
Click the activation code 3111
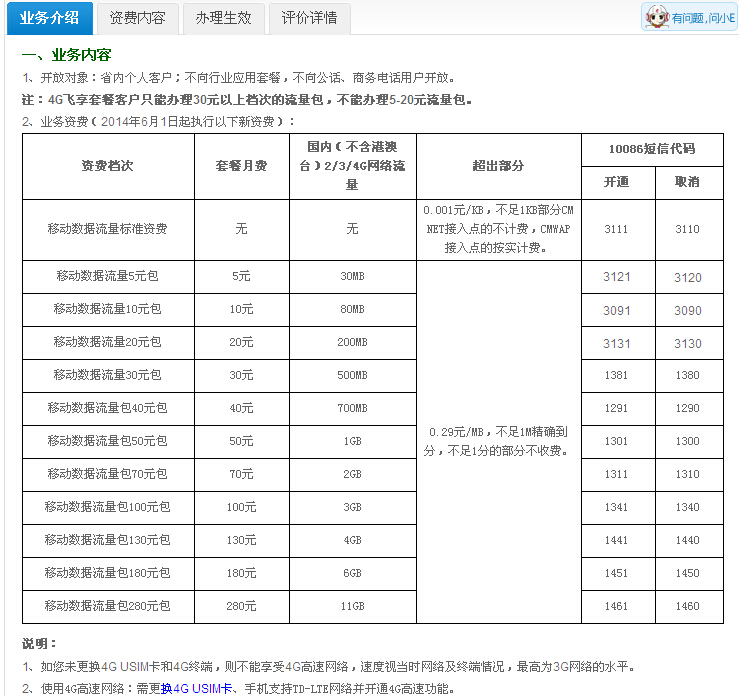pyautogui.click(x=616, y=229)
